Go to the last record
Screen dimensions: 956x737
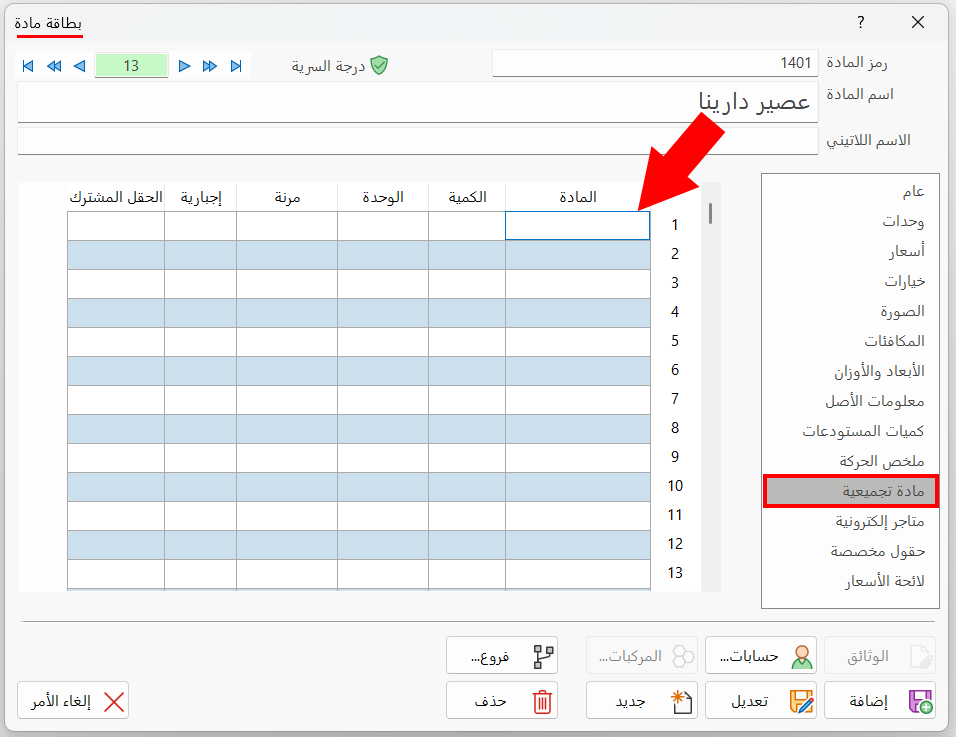pos(236,66)
